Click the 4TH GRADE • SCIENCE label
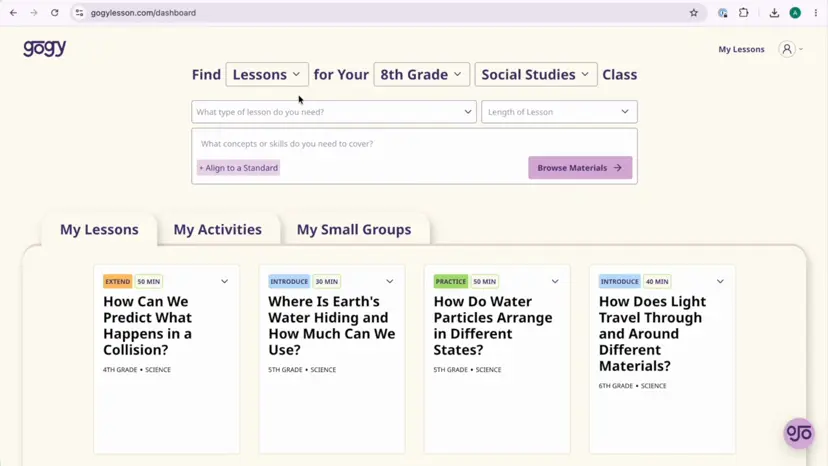This screenshot has width=828, height=466. (x=137, y=370)
